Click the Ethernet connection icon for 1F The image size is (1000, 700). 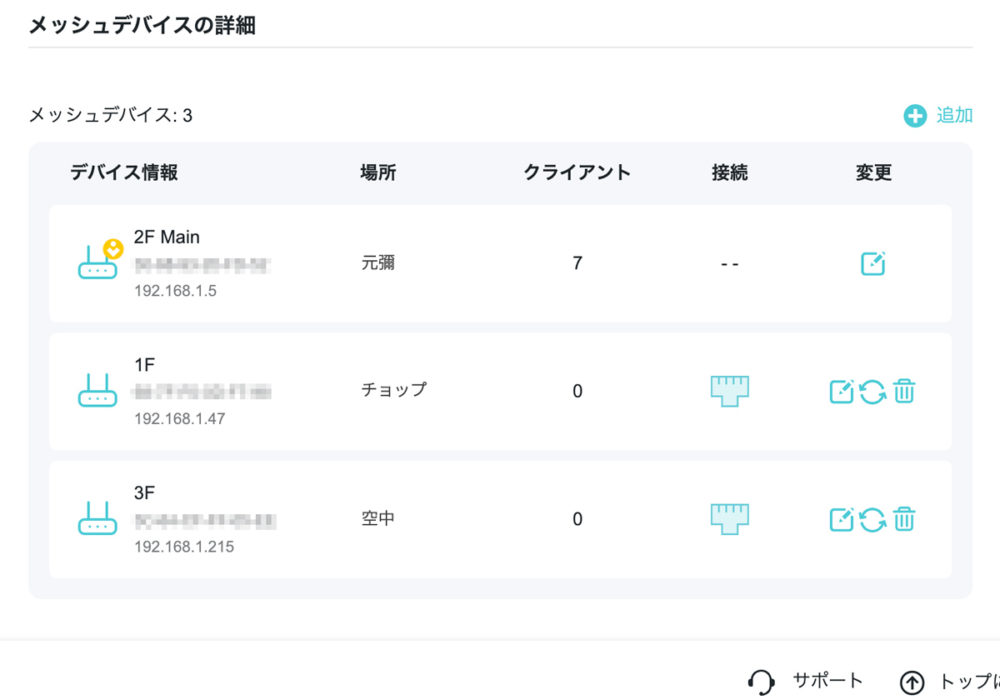click(x=729, y=391)
